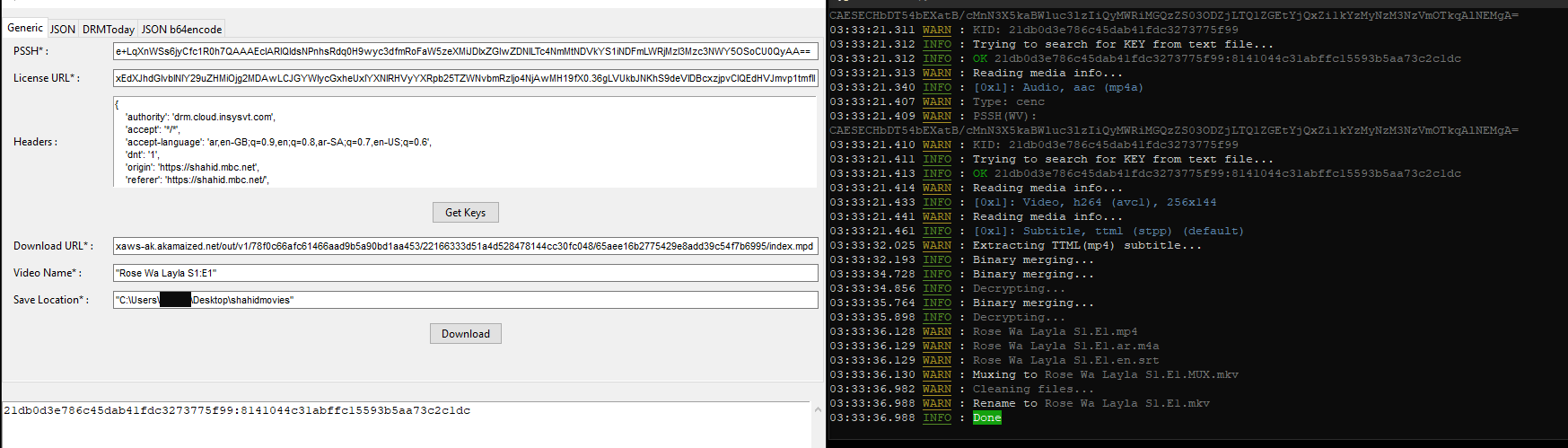Focus the Save Location path field
The width and height of the screenshot is (1568, 448).
(465, 300)
